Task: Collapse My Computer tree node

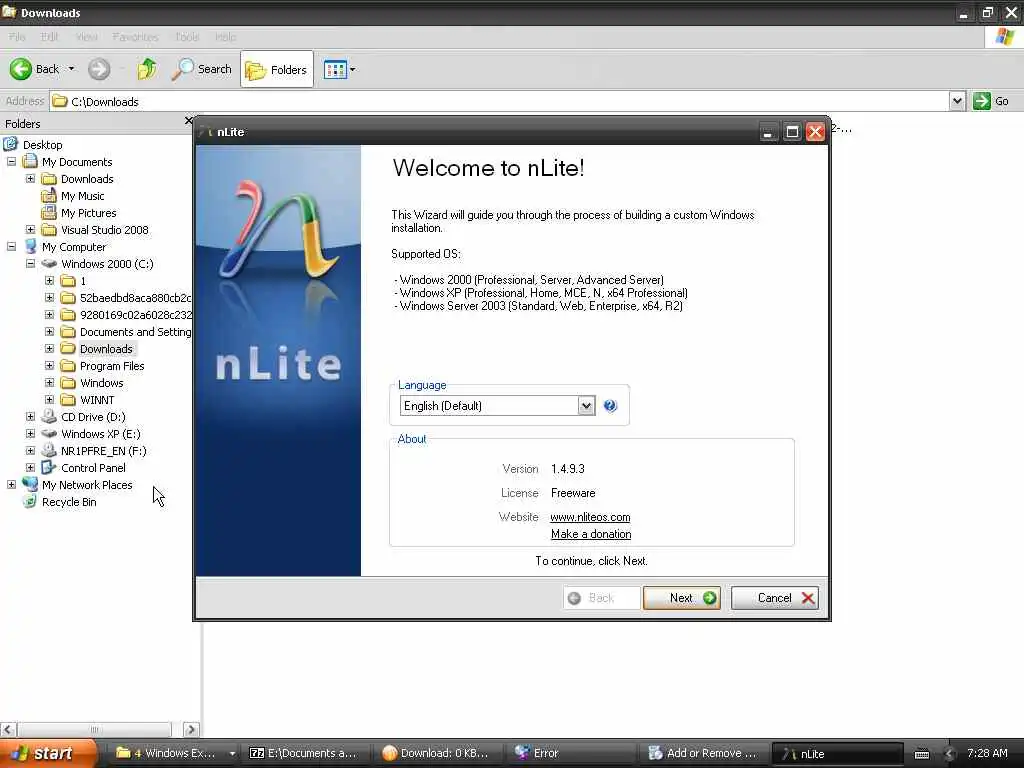Action: coord(11,246)
